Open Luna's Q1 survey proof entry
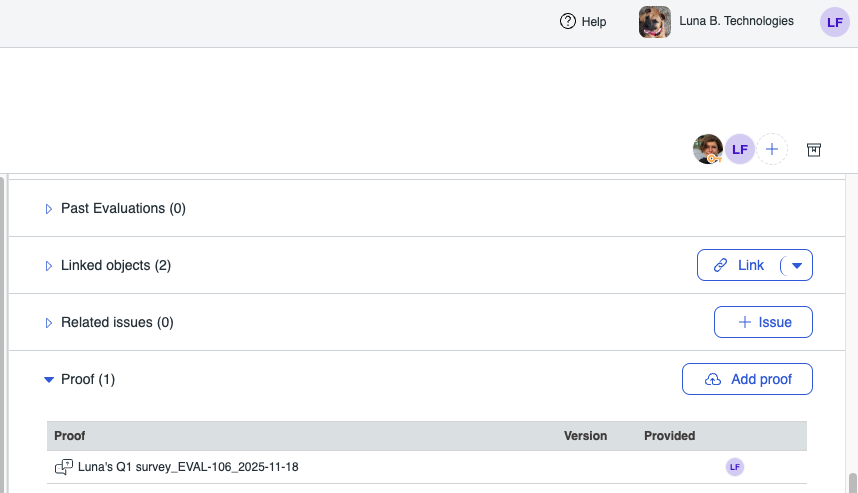Screen dimensions: 858x493 (x=188, y=467)
